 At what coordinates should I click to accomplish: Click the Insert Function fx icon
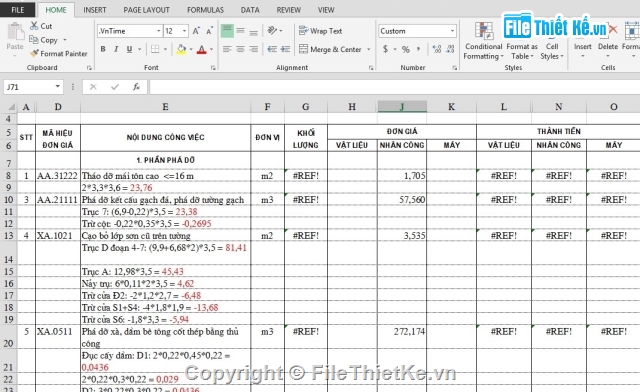point(136,87)
